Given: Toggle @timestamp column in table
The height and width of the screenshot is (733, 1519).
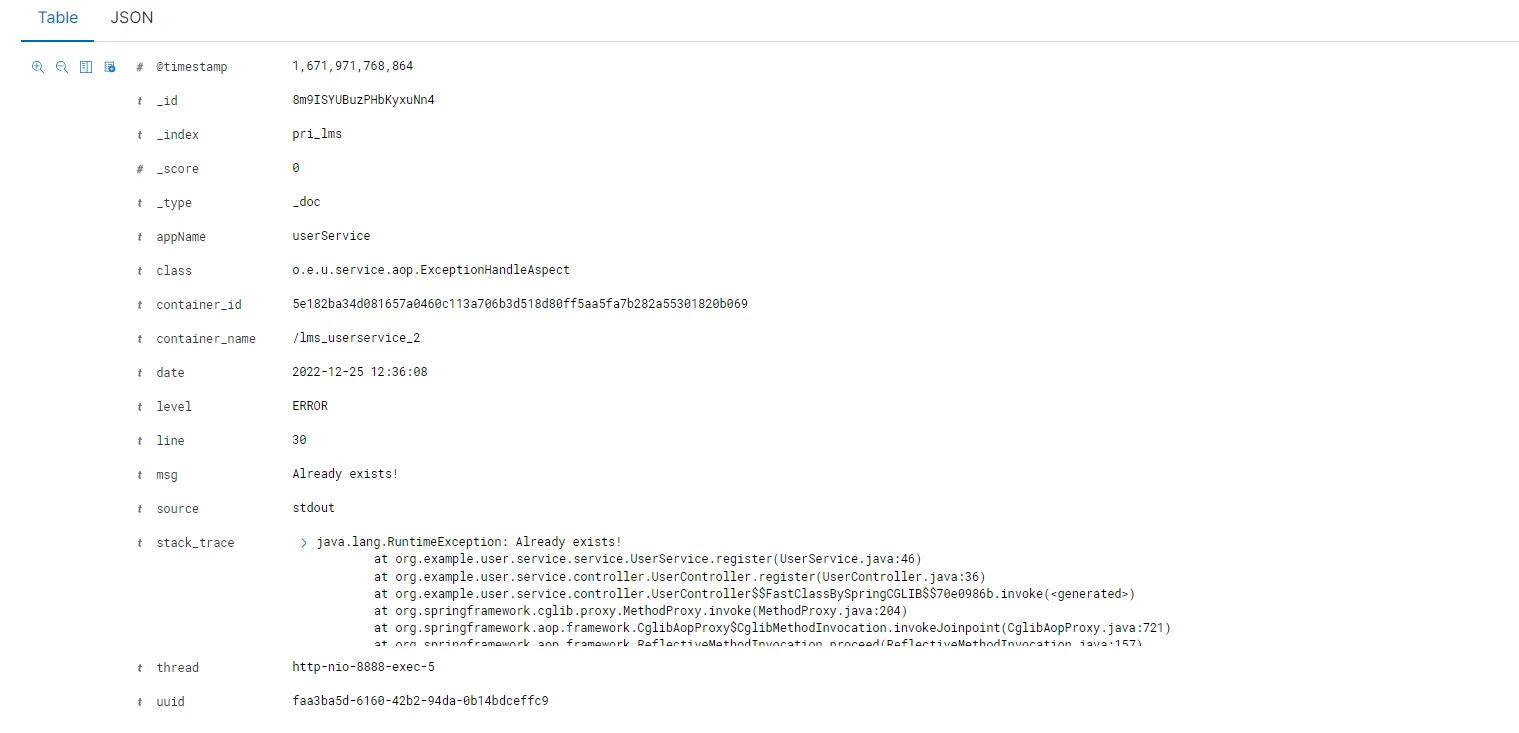Looking at the screenshot, I should click(86, 67).
